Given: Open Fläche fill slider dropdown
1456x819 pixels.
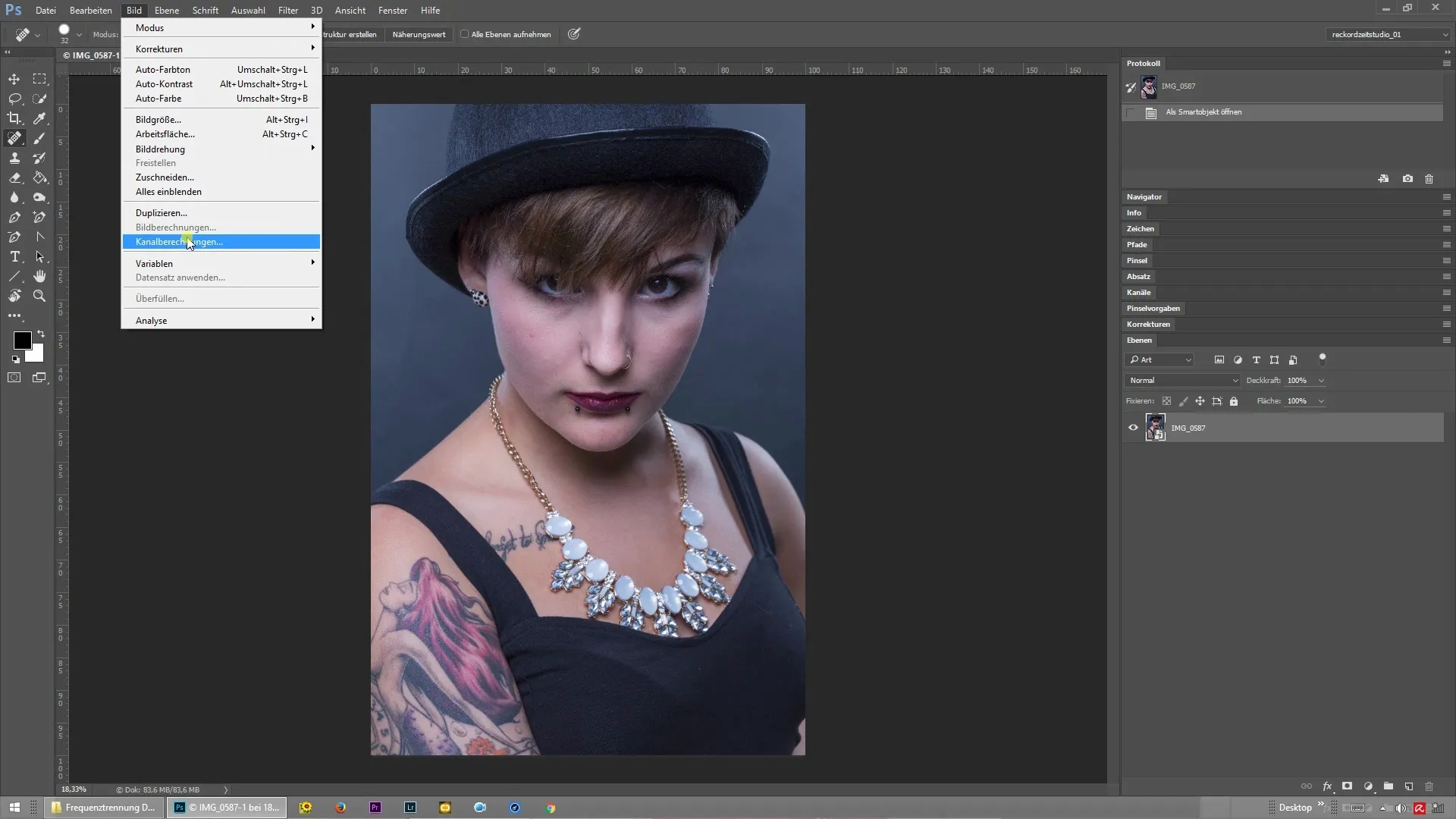Looking at the screenshot, I should (1321, 401).
